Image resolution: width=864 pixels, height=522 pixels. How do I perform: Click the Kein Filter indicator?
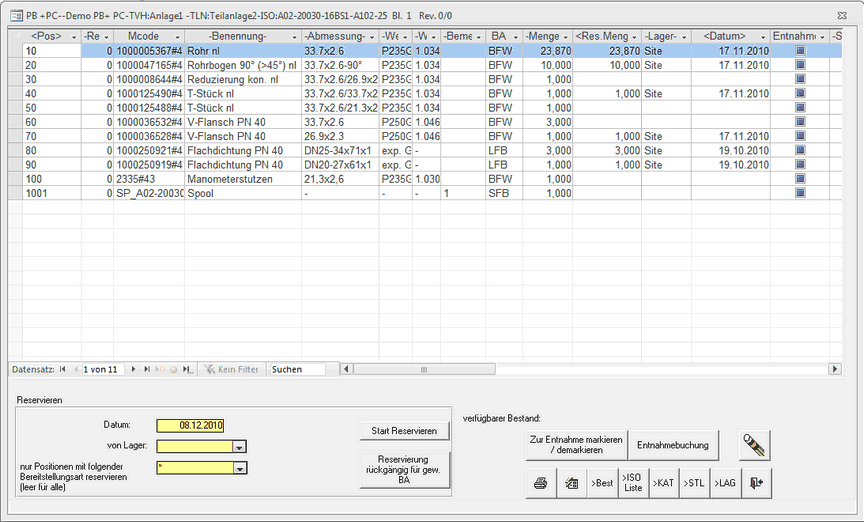click(231, 369)
